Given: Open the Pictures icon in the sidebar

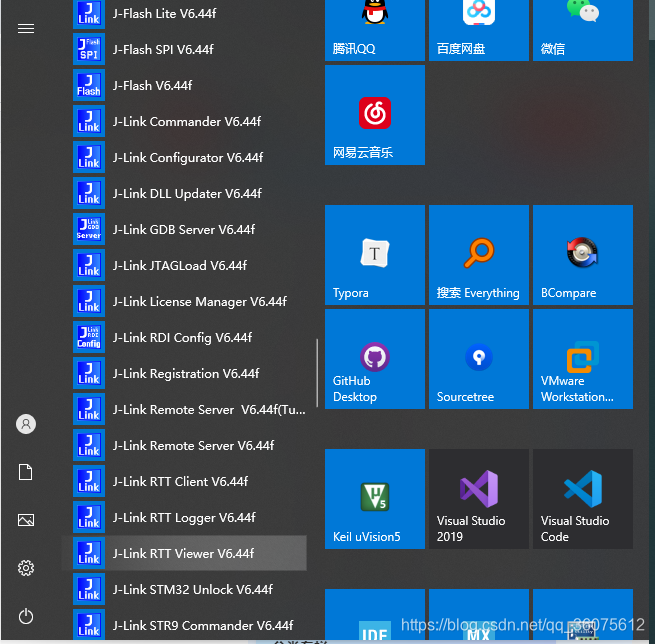Looking at the screenshot, I should 26,520.
